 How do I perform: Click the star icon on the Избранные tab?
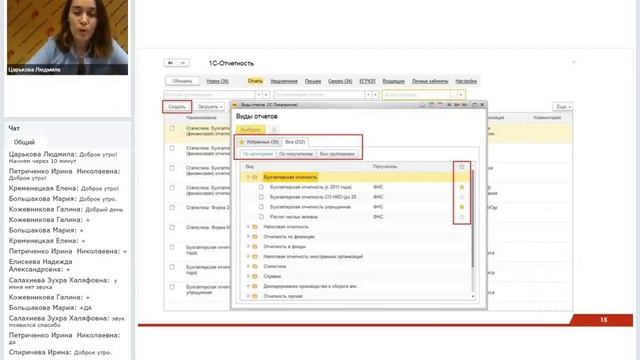pos(242,142)
